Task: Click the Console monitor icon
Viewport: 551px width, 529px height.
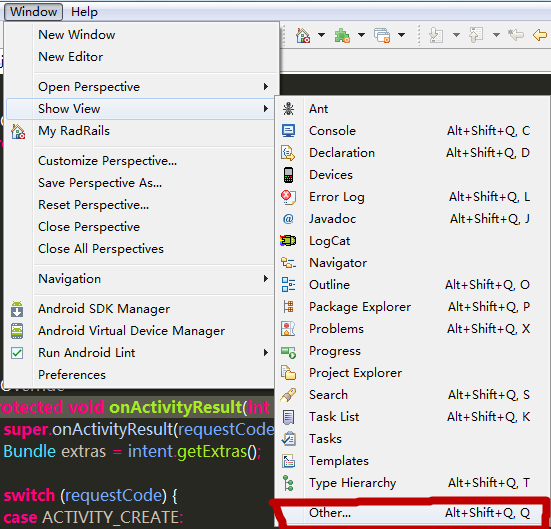Action: click(289, 131)
